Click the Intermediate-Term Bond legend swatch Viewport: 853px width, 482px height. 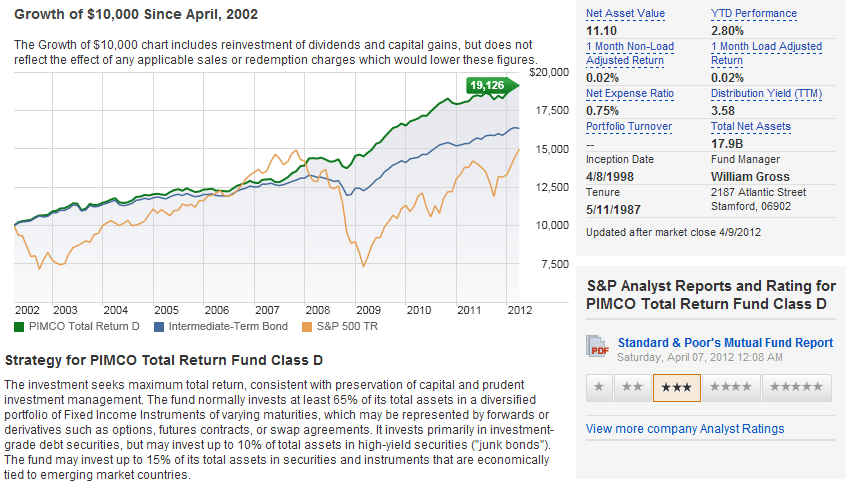click(160, 326)
